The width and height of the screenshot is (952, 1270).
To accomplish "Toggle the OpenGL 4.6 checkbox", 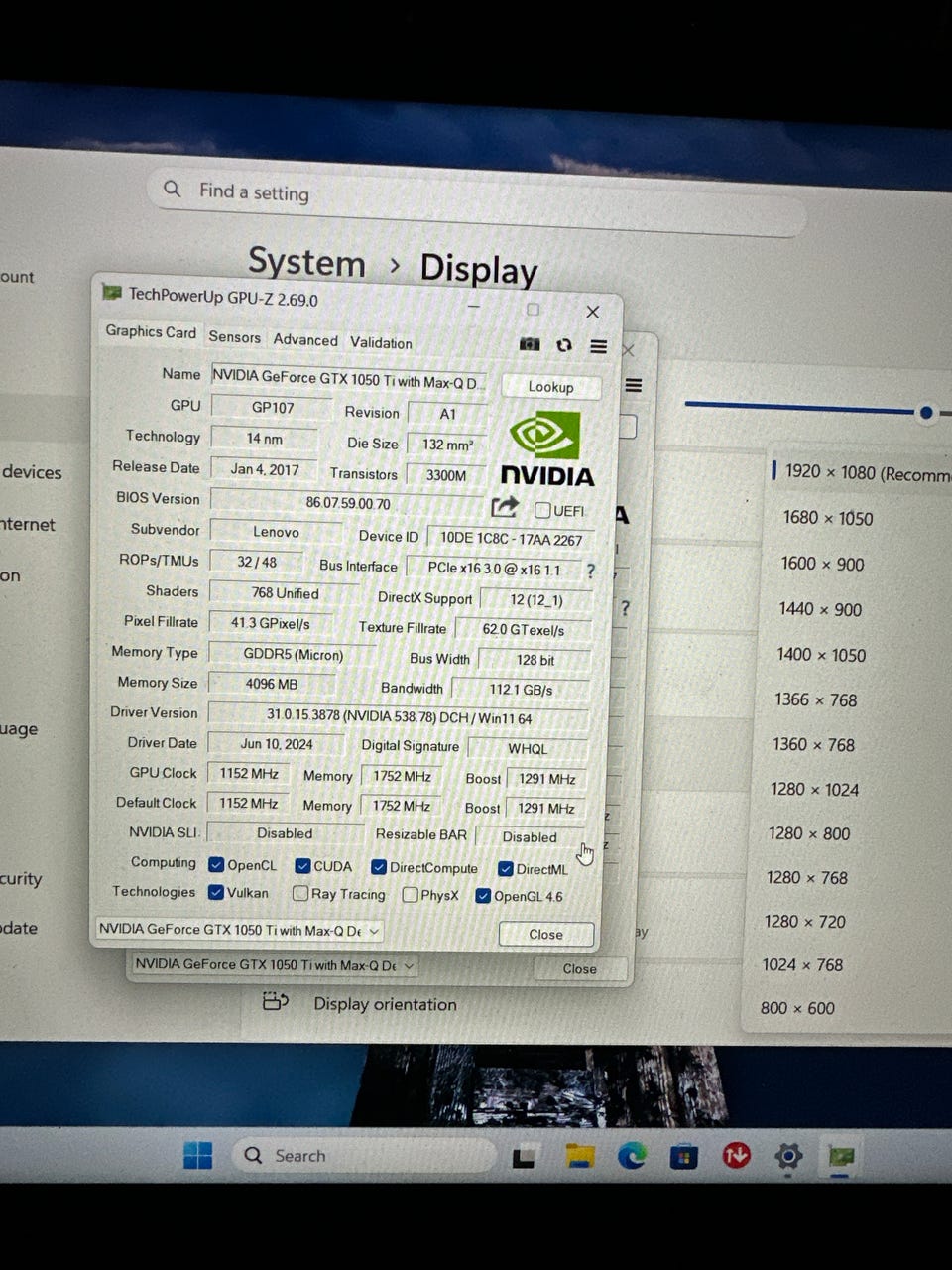I will 483,896.
